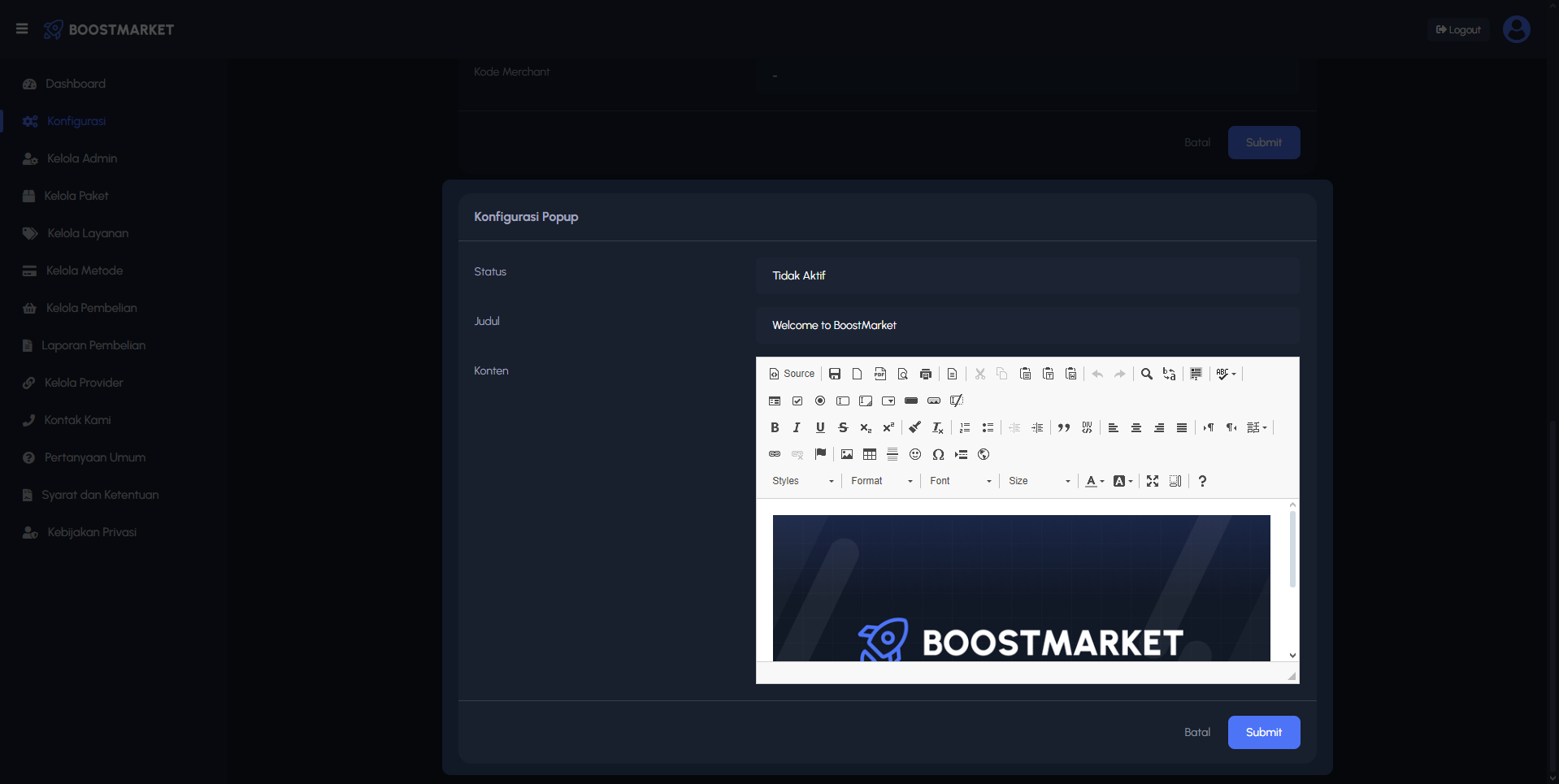
Task: Increase indent in the editor
Action: (x=1036, y=427)
